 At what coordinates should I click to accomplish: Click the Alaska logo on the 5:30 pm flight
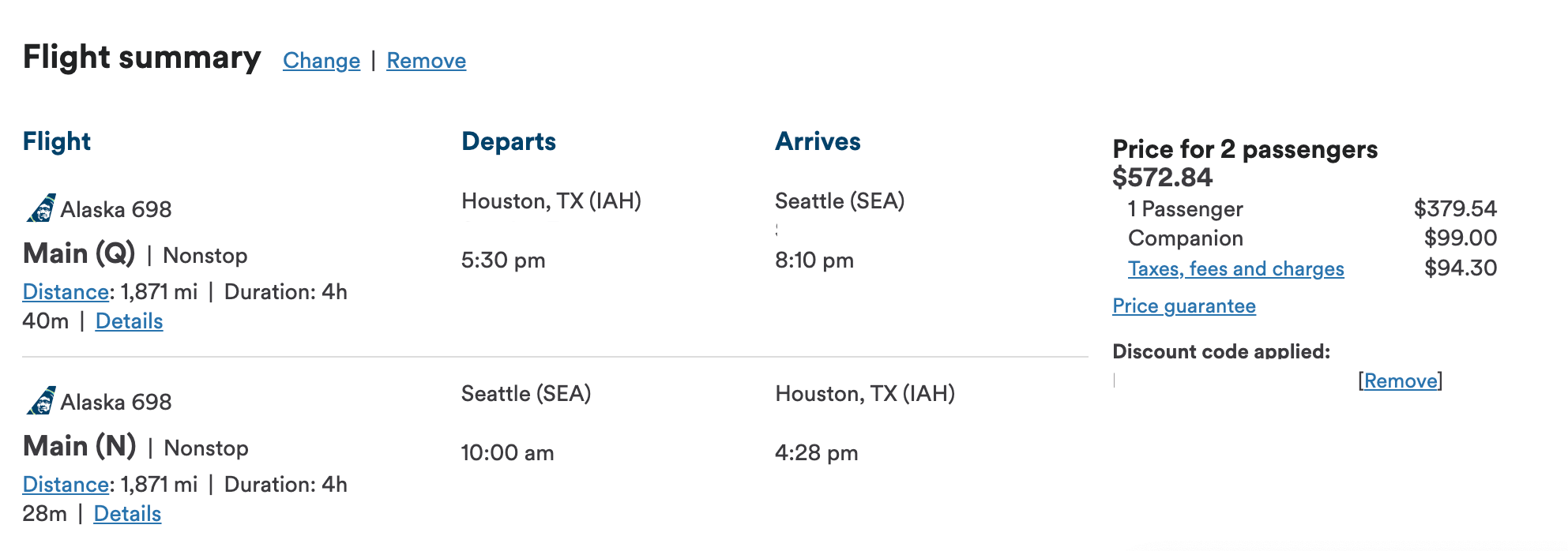[40, 208]
